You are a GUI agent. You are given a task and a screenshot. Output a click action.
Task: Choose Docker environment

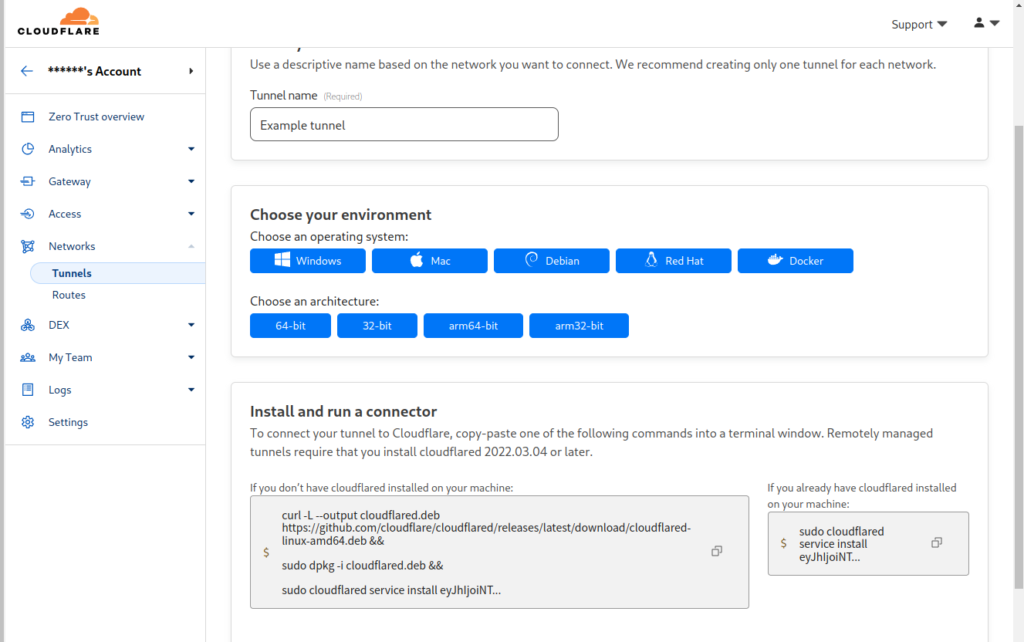(795, 261)
